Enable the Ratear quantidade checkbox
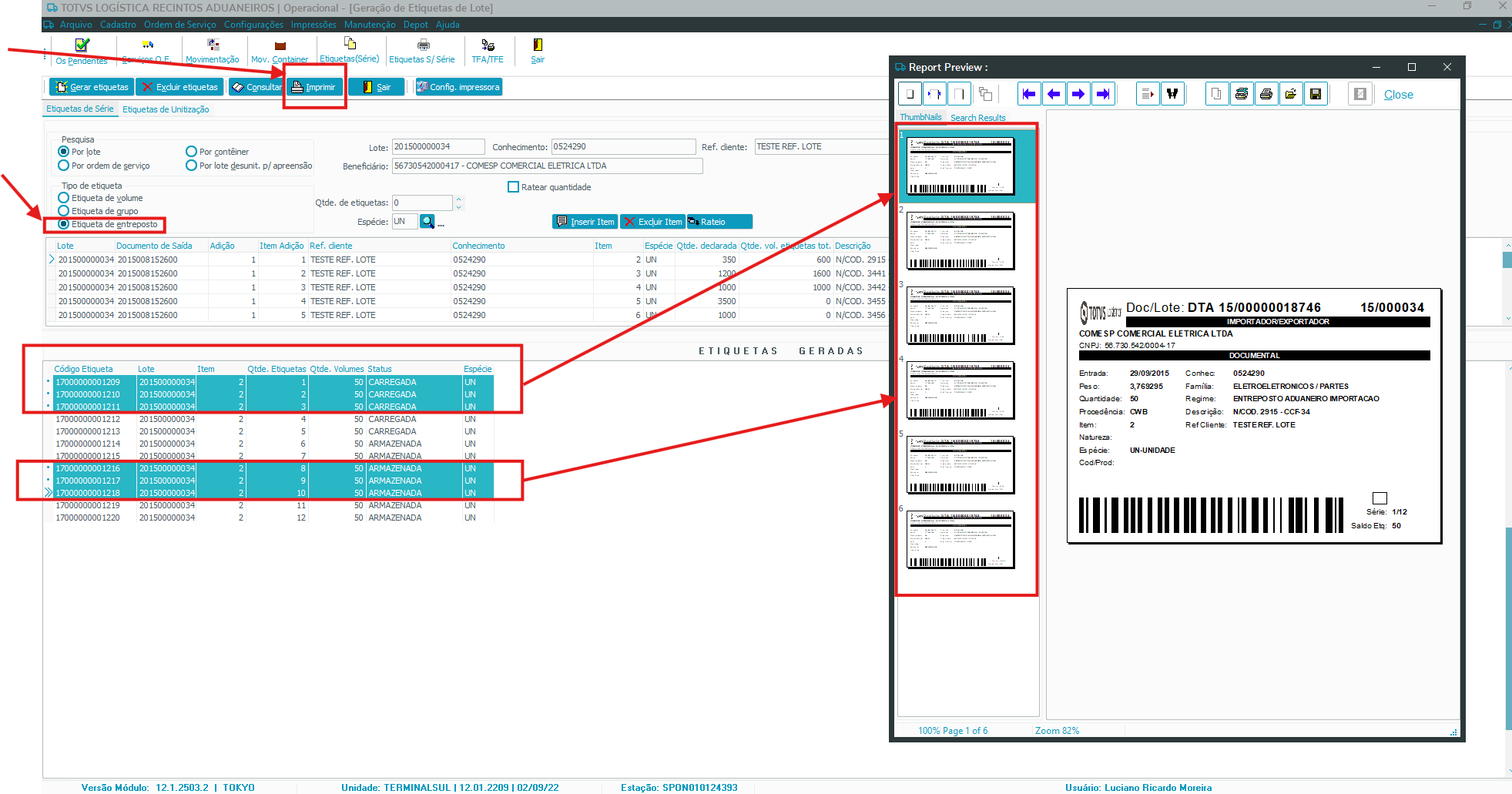 point(514,187)
